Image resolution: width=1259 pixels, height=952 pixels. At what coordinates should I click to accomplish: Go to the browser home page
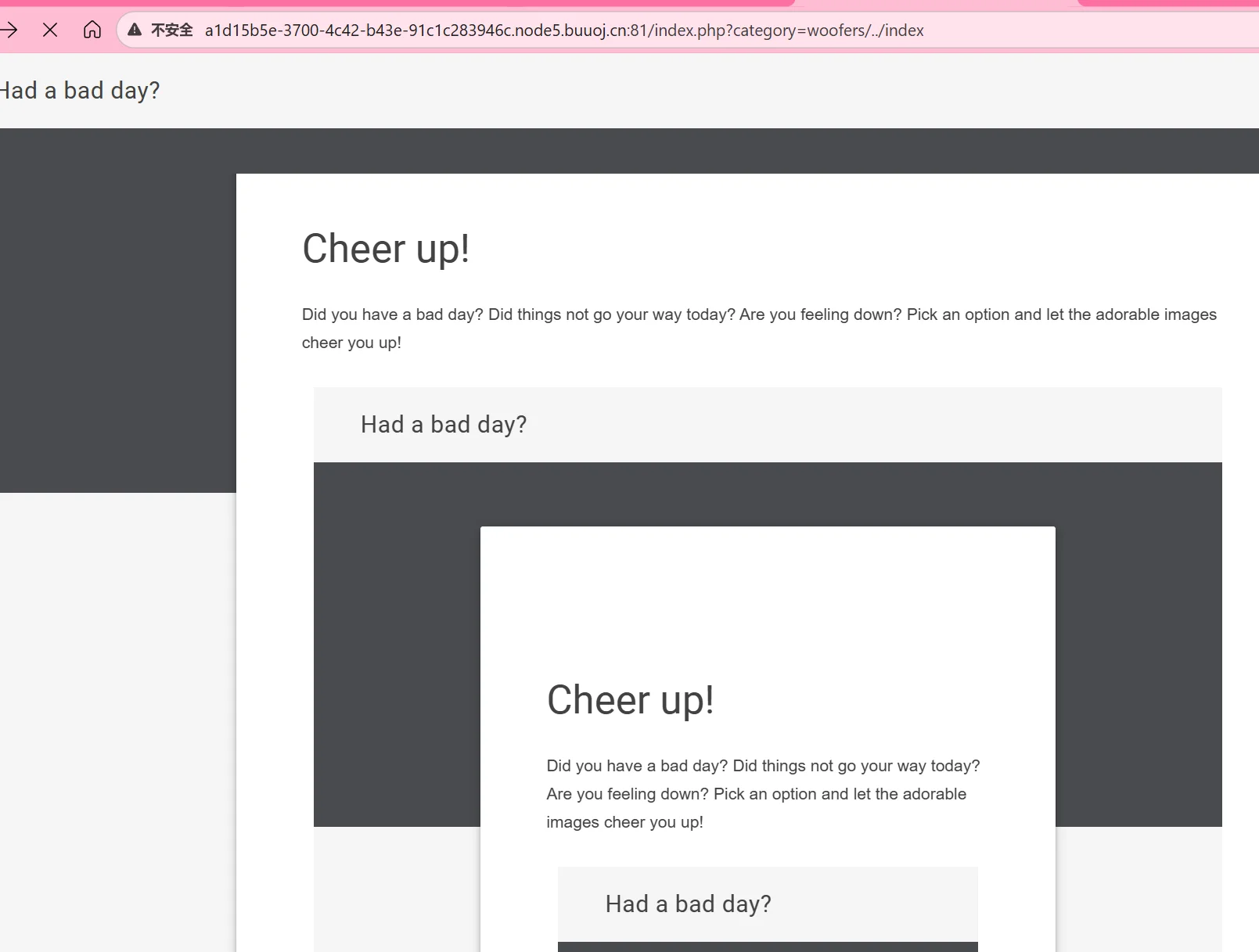tap(92, 31)
